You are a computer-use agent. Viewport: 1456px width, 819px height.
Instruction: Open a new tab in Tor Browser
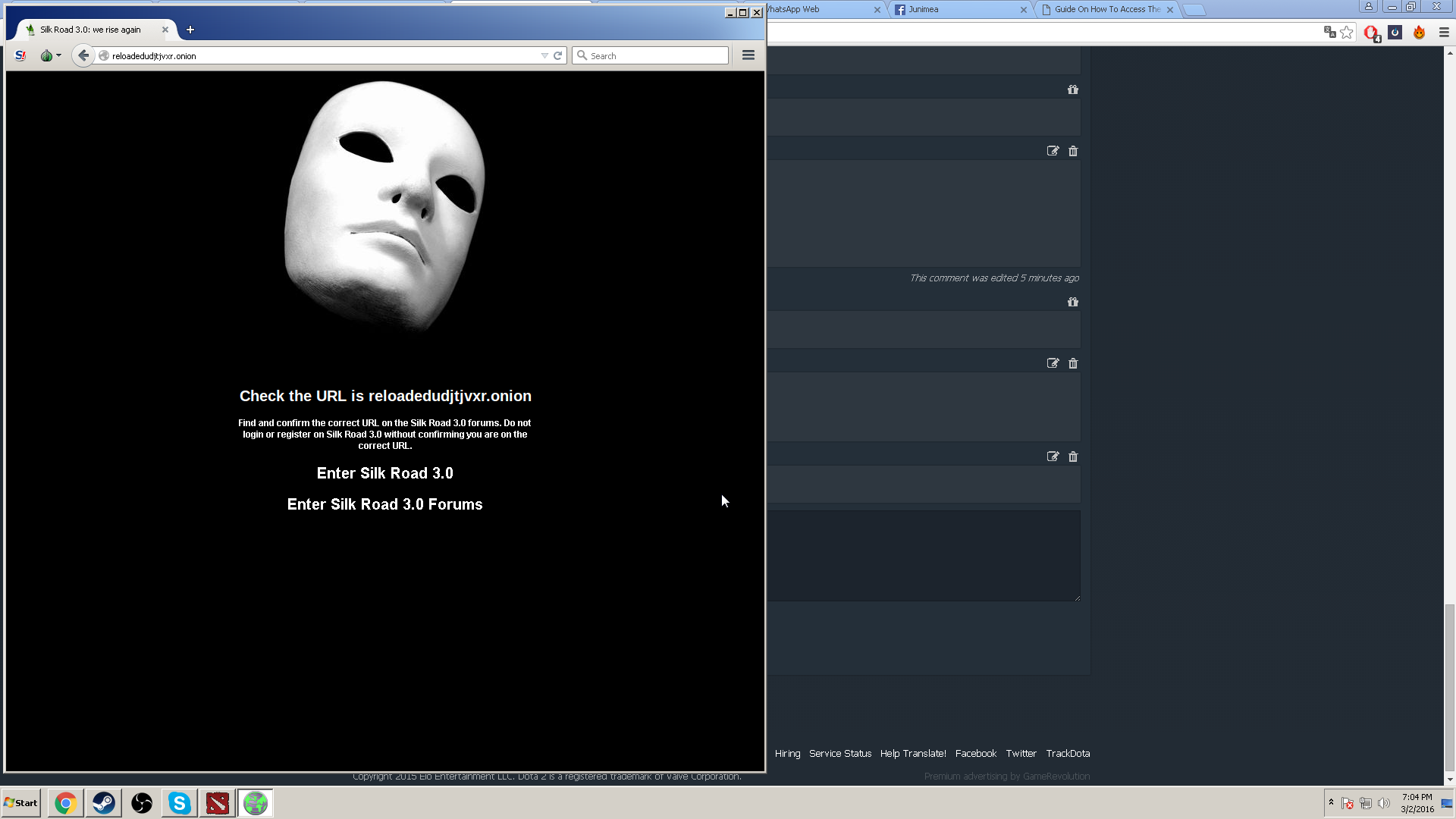[x=190, y=30]
